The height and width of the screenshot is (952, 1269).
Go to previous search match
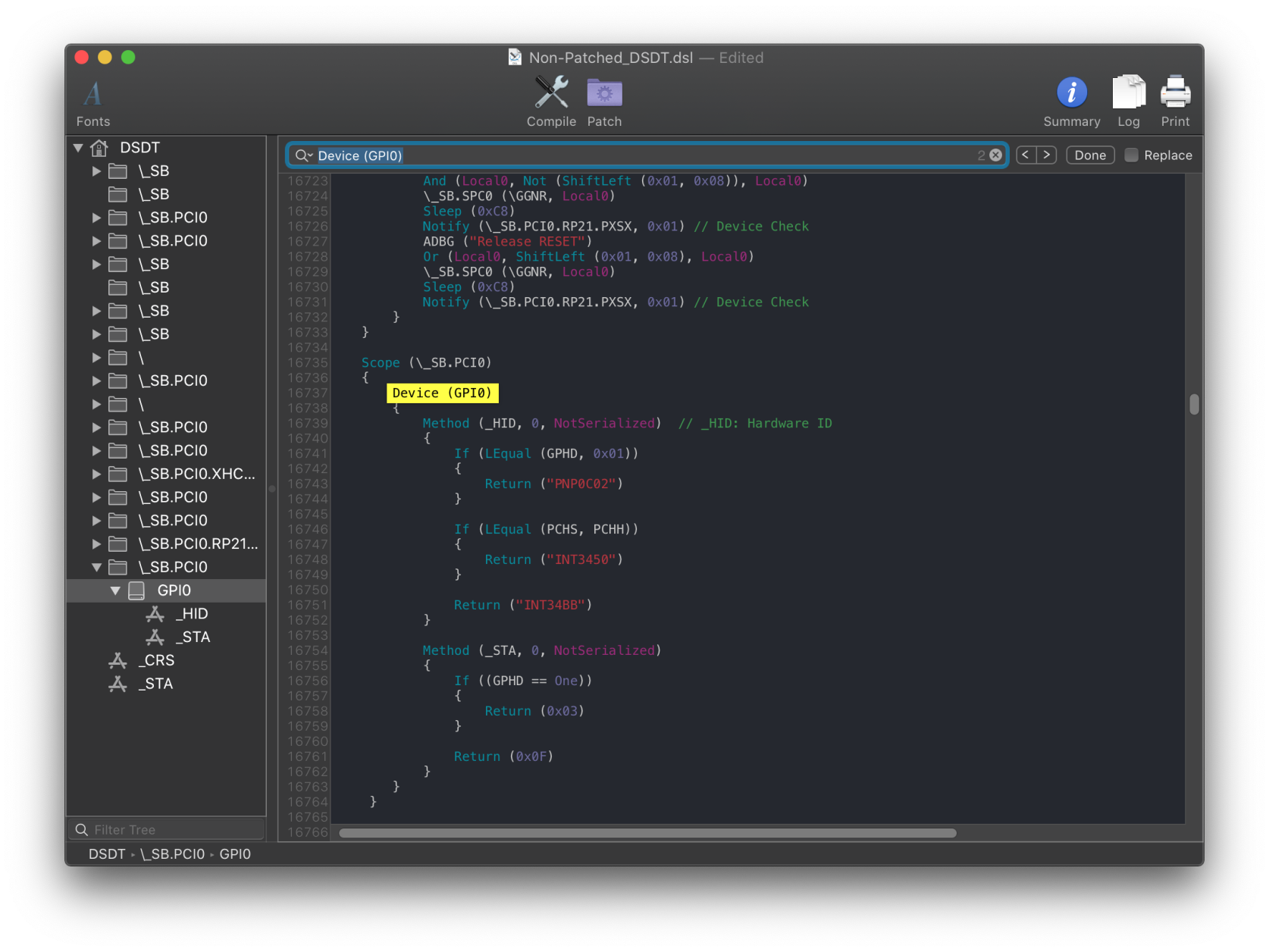(1026, 155)
